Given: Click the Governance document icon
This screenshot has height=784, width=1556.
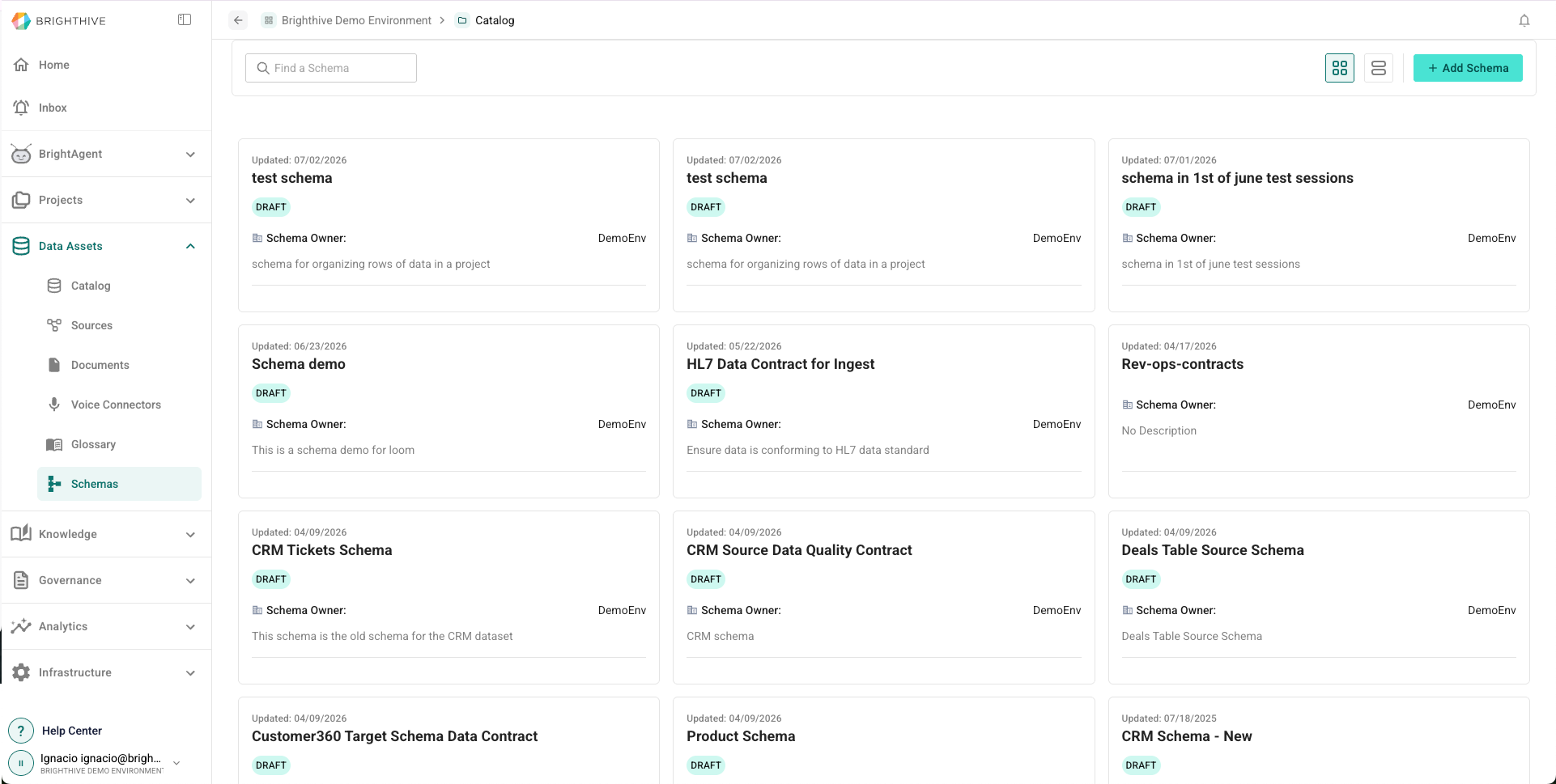Looking at the screenshot, I should [22, 580].
